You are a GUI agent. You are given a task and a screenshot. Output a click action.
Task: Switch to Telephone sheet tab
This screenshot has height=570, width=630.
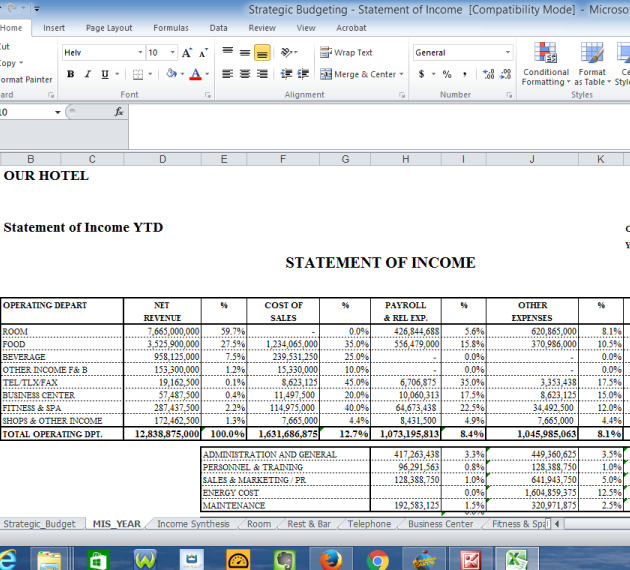369,524
